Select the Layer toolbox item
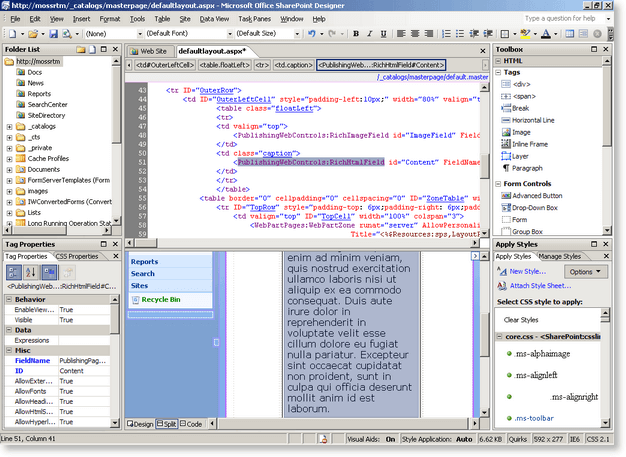Screen dimensions: 626x457 [x=515, y=156]
